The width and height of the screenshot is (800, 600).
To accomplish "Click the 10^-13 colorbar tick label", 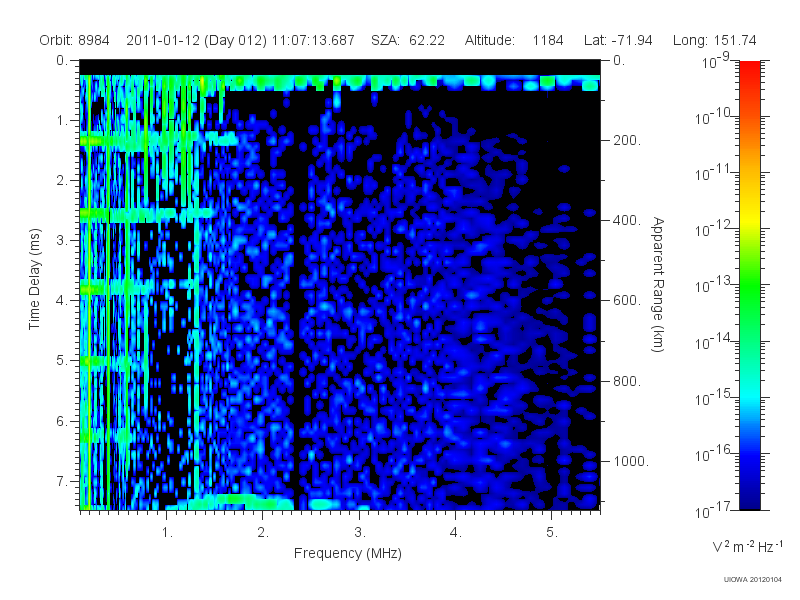I will (x=712, y=286).
